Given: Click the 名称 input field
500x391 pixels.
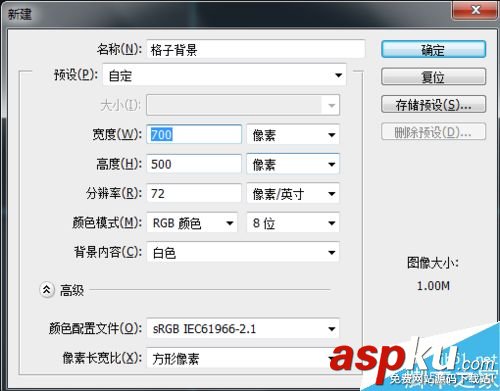Looking at the screenshot, I should pyautogui.click(x=255, y=49).
